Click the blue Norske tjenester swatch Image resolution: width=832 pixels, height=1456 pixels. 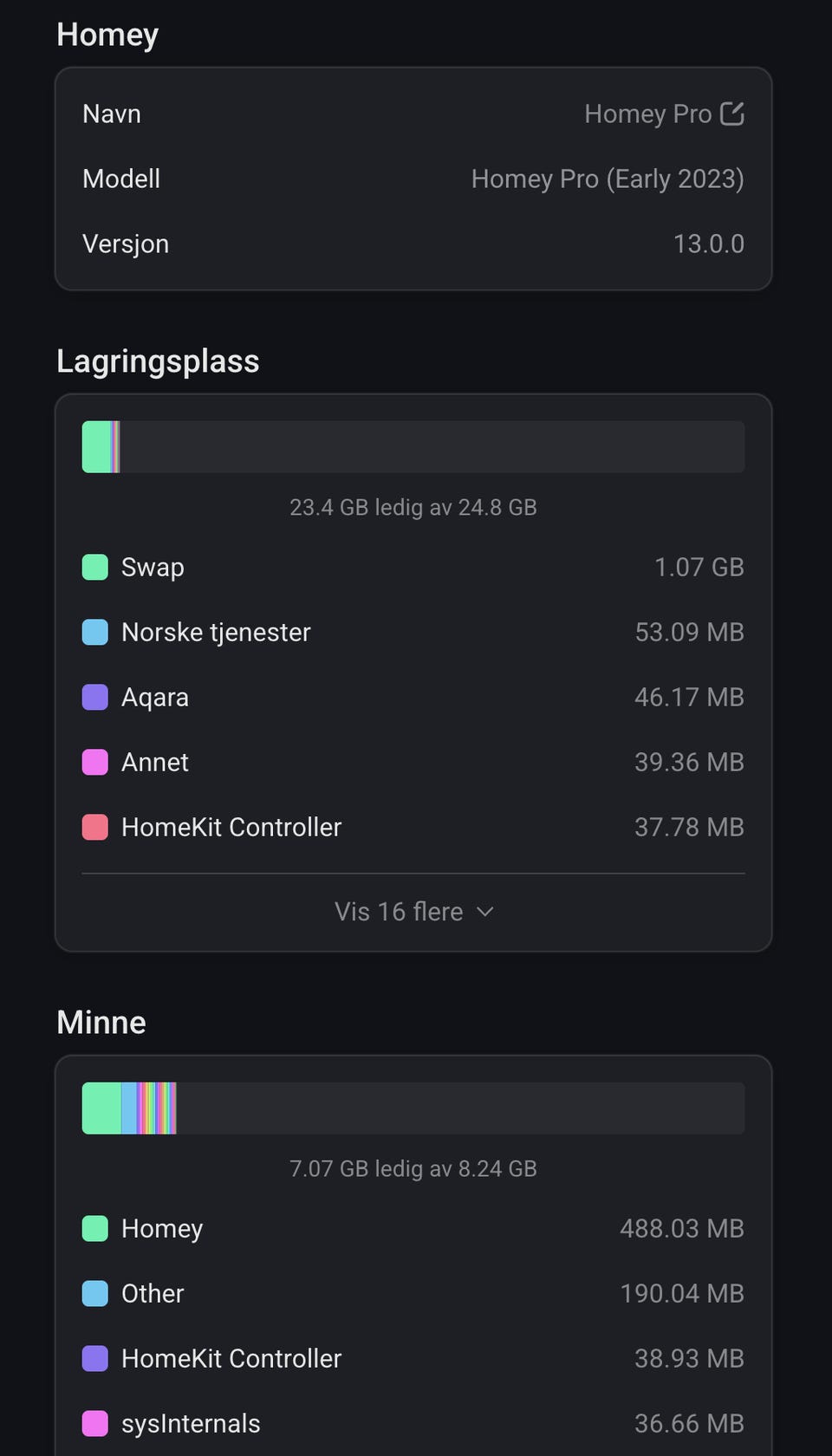pyautogui.click(x=95, y=633)
